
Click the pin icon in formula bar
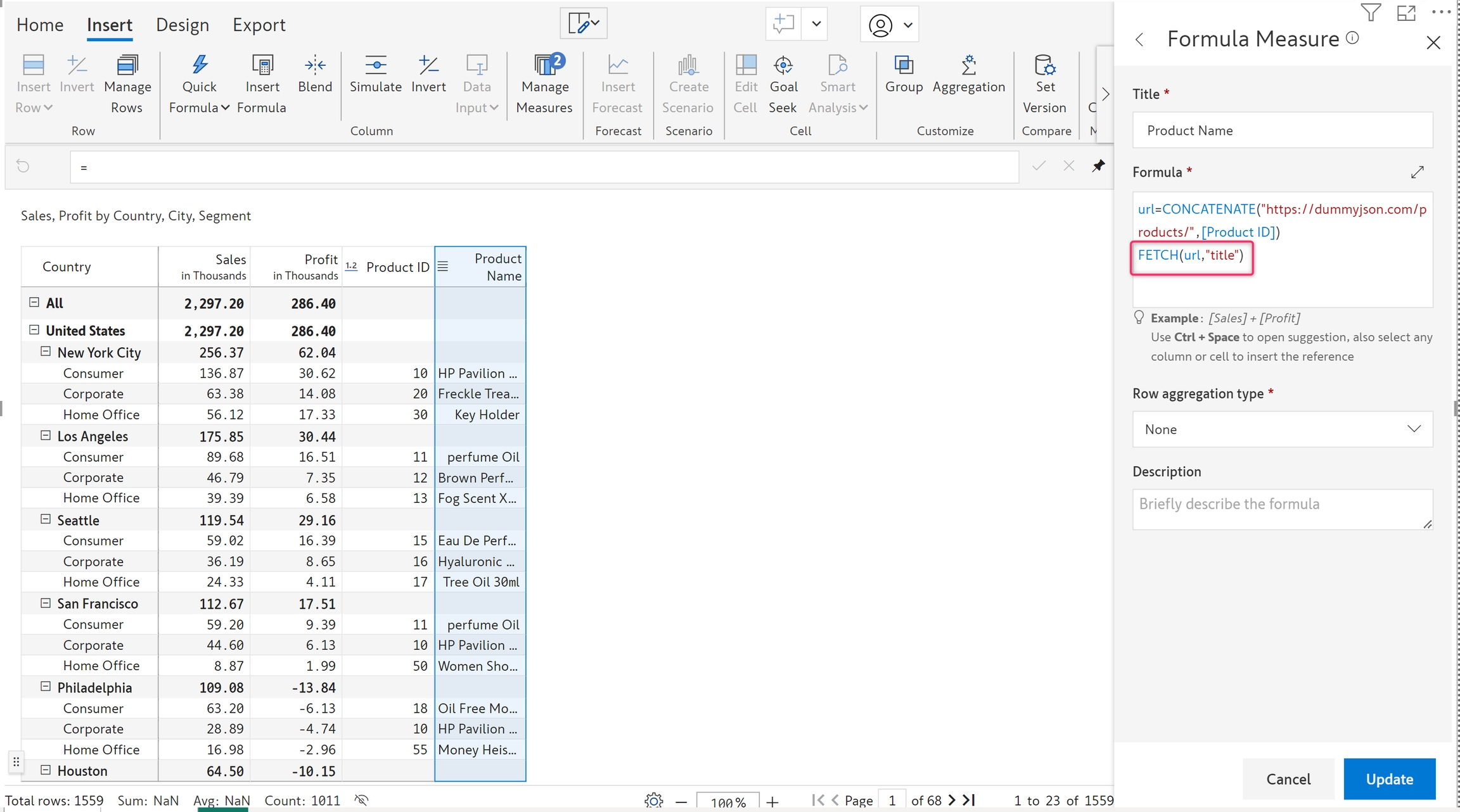coord(1098,166)
